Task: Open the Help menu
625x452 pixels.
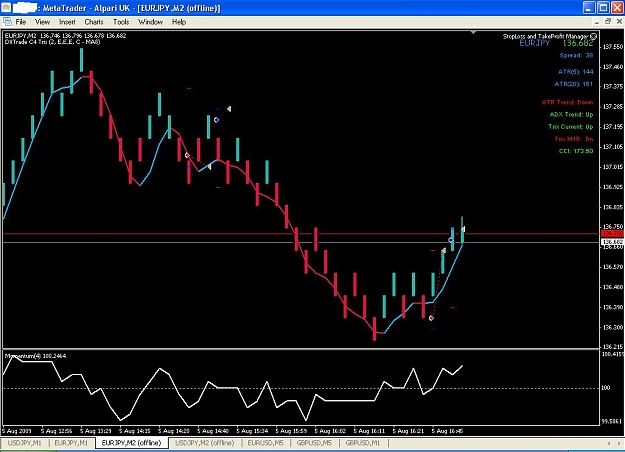Action: click(x=179, y=22)
